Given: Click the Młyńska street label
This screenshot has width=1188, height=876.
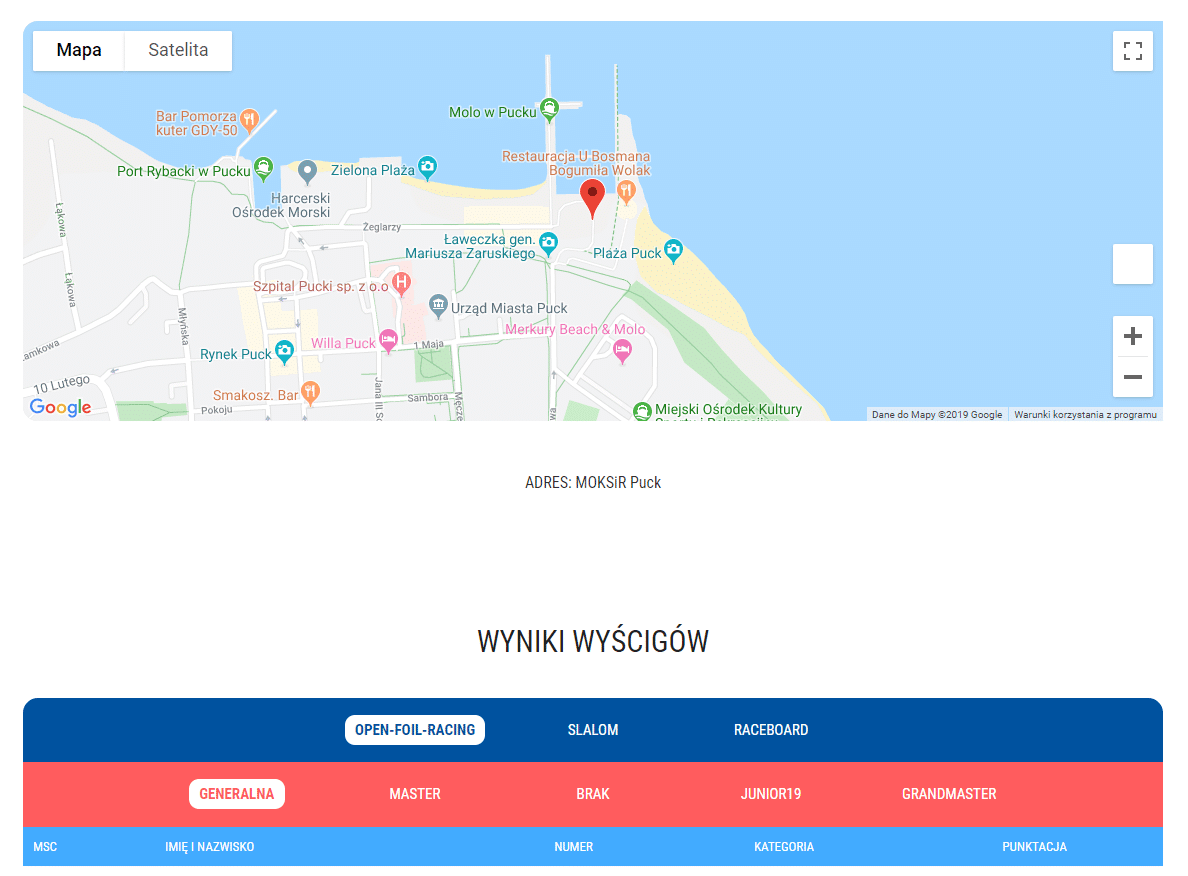Looking at the screenshot, I should tap(183, 326).
